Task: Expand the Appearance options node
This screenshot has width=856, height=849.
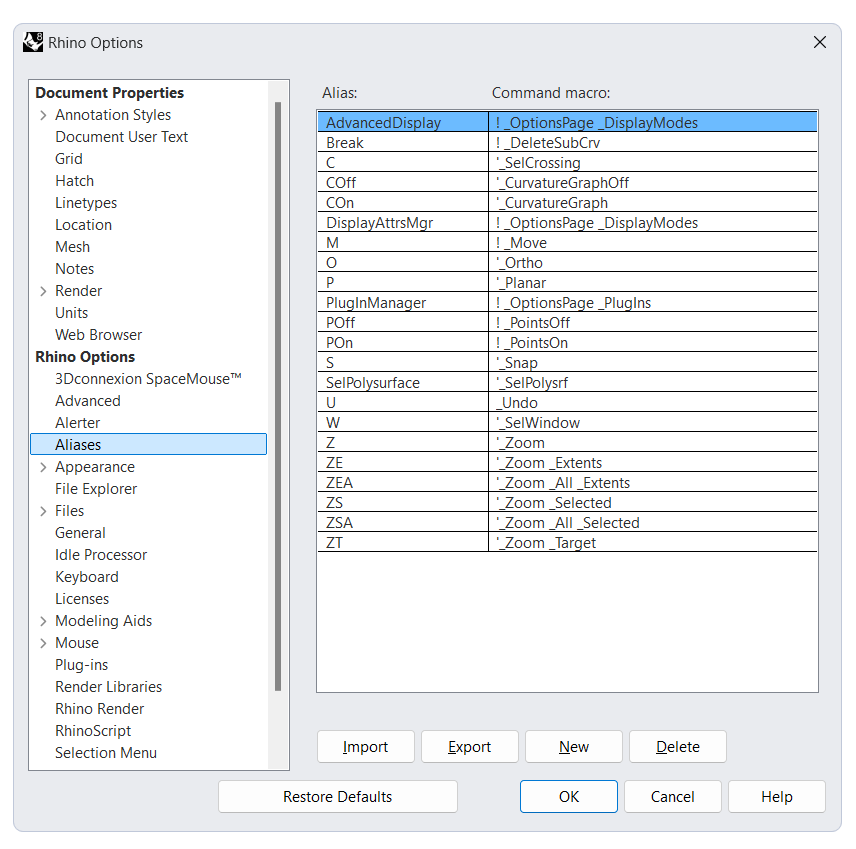Action: pos(43,467)
